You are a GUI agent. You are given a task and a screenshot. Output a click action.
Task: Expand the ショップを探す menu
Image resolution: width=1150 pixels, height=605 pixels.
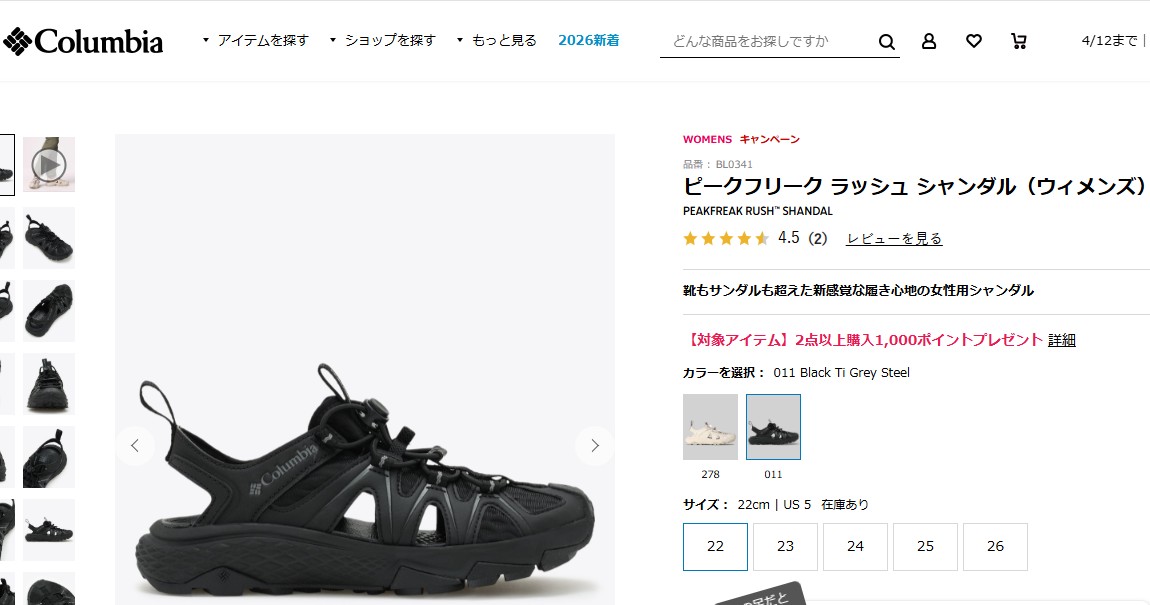[x=383, y=40]
